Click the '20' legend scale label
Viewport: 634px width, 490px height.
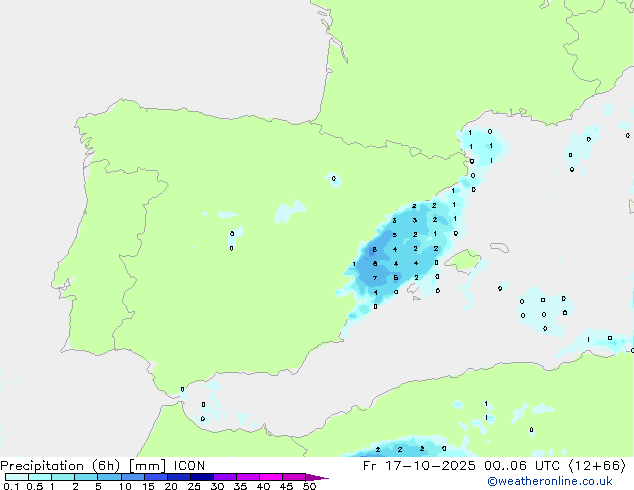pyautogui.click(x=171, y=486)
